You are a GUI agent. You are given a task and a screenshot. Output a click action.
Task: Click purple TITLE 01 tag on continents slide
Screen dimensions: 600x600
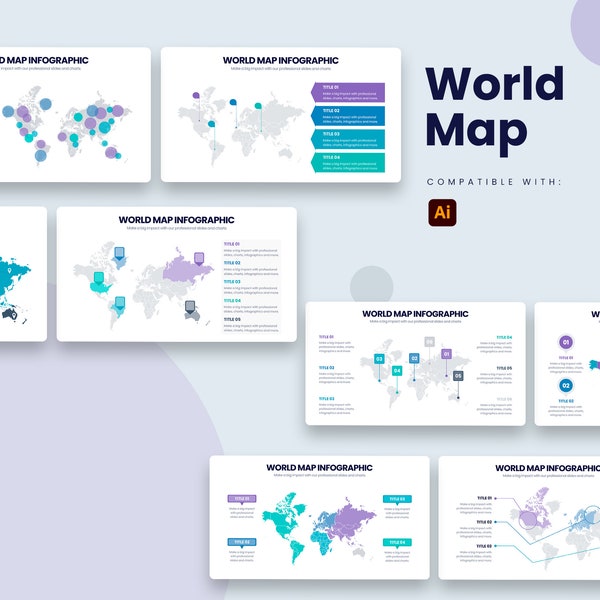tap(242, 499)
